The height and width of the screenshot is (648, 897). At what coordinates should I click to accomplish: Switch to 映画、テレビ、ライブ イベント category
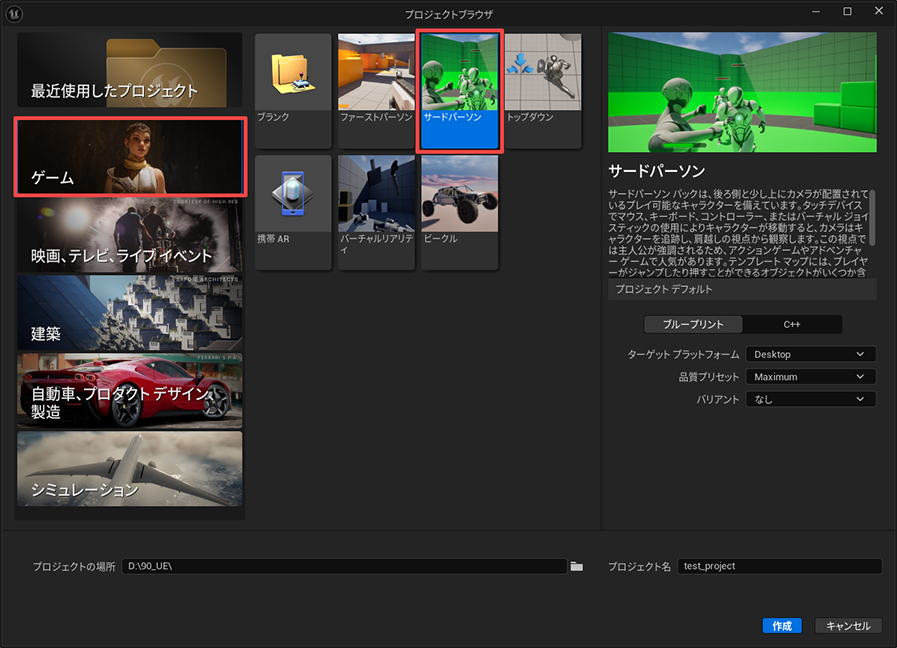130,234
